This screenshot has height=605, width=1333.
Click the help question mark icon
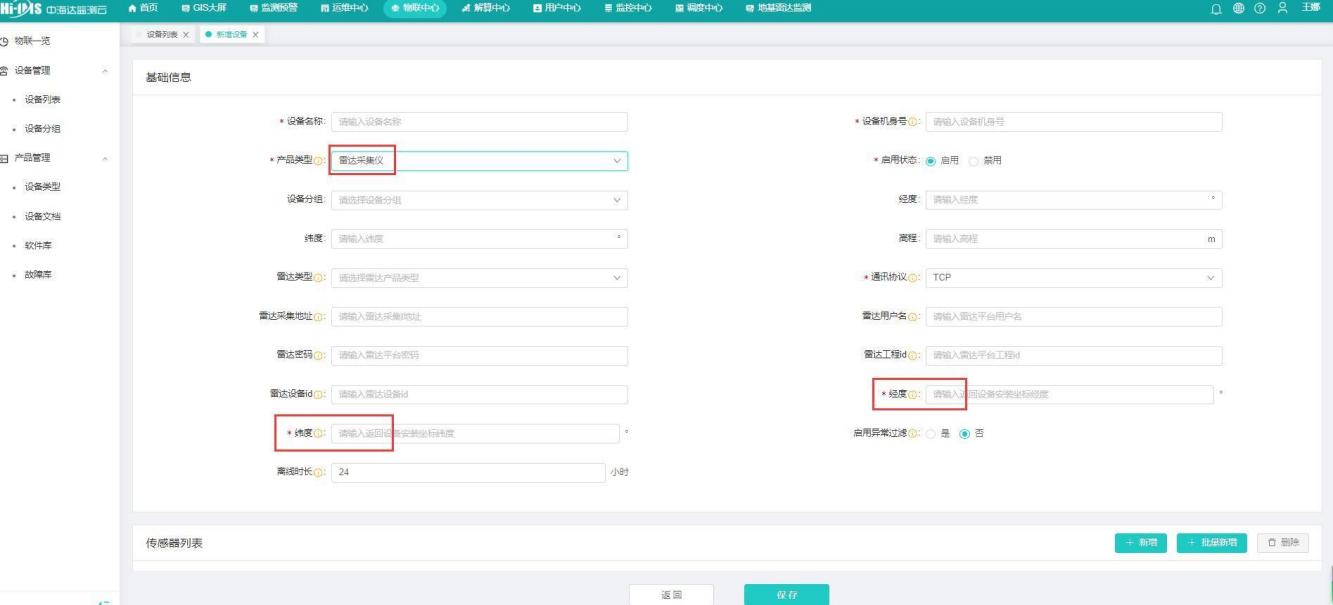point(1280,9)
